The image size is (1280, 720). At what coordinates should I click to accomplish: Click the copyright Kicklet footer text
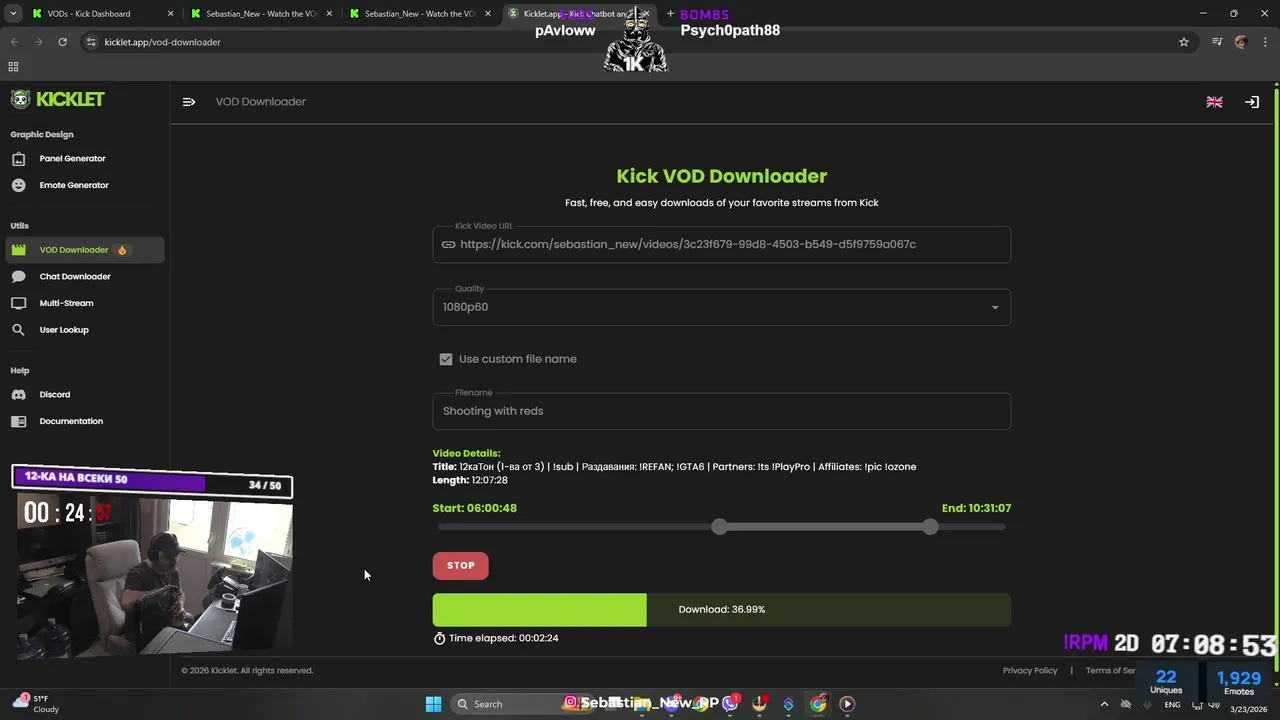pos(247,670)
